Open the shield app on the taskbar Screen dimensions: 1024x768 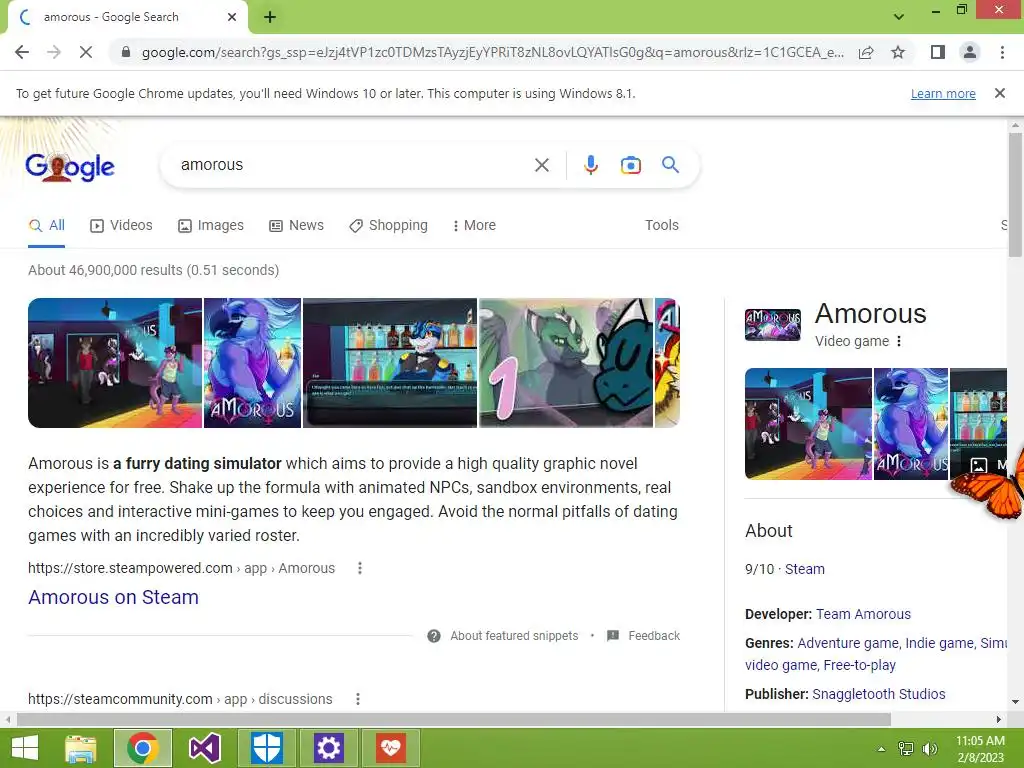(x=266, y=748)
